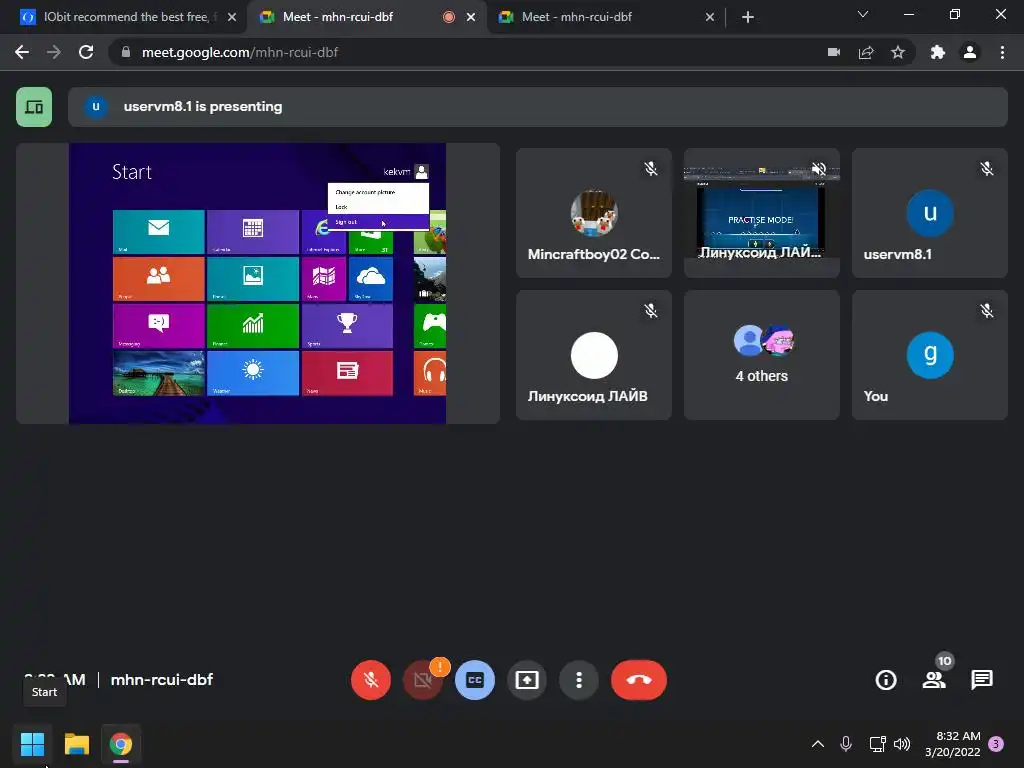Select the uservm8.1 is presenting banner

537,106
